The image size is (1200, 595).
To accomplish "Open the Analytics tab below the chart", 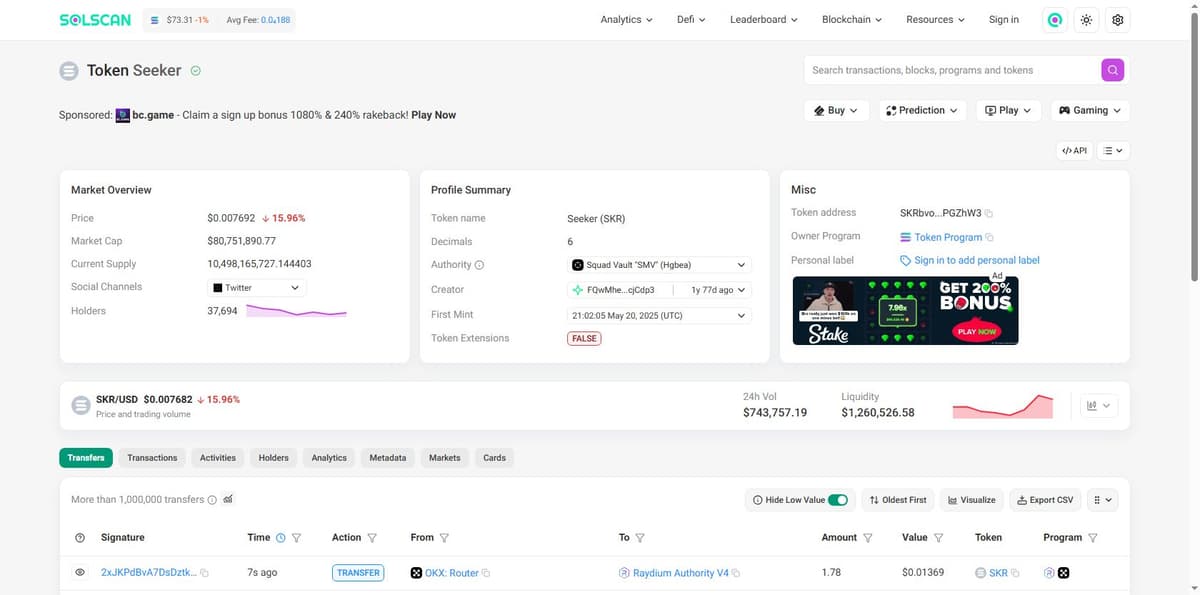I will pyautogui.click(x=329, y=458).
